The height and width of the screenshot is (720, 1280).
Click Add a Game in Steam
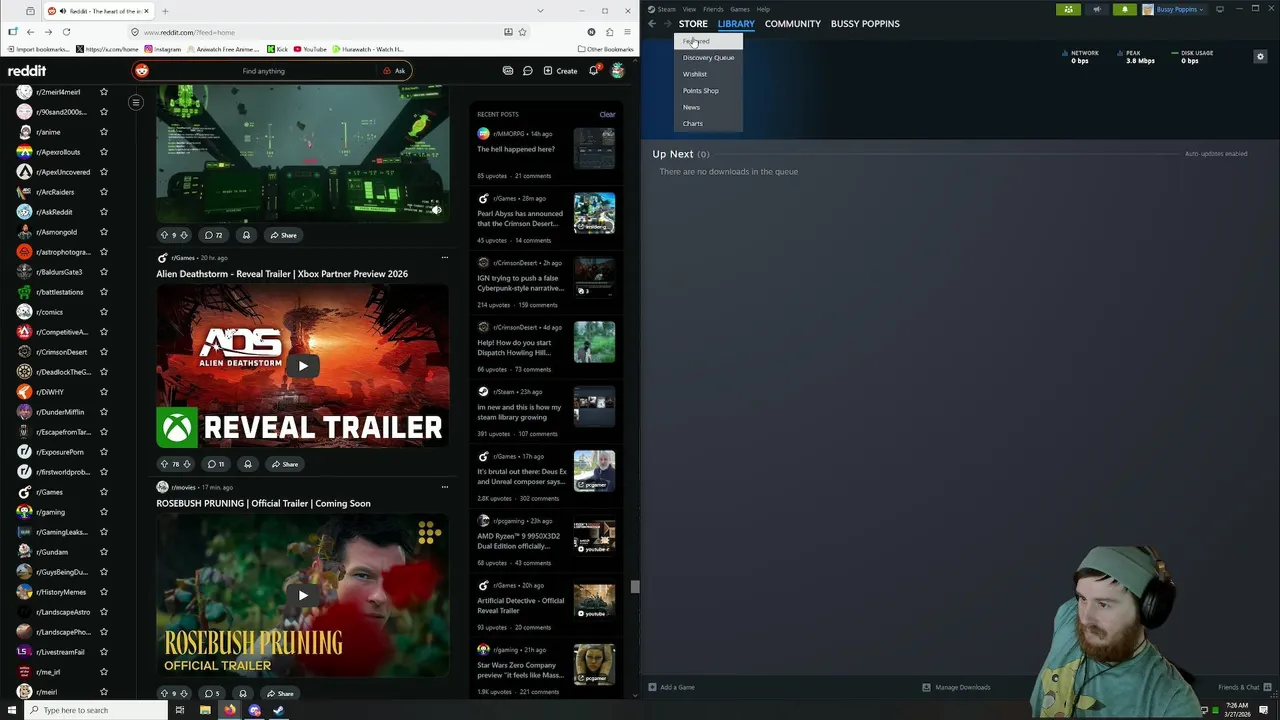point(671,687)
